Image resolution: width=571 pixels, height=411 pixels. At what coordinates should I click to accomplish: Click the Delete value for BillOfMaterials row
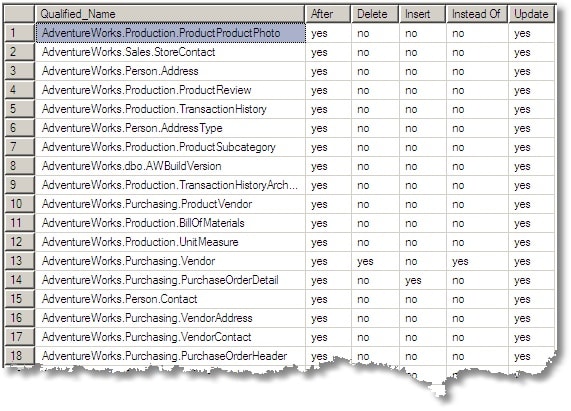[375, 223]
